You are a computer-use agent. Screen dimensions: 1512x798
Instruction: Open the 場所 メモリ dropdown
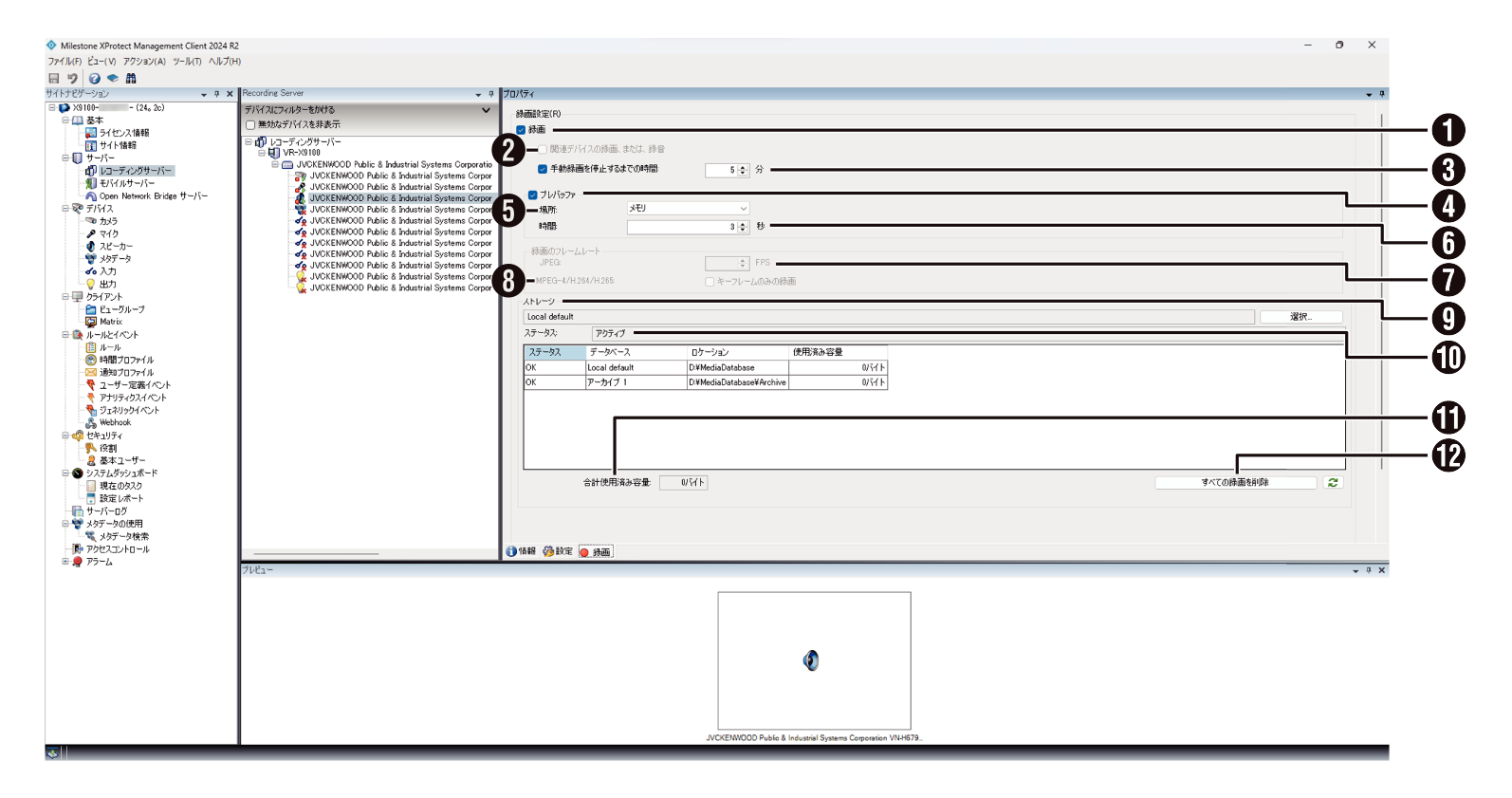click(x=688, y=208)
